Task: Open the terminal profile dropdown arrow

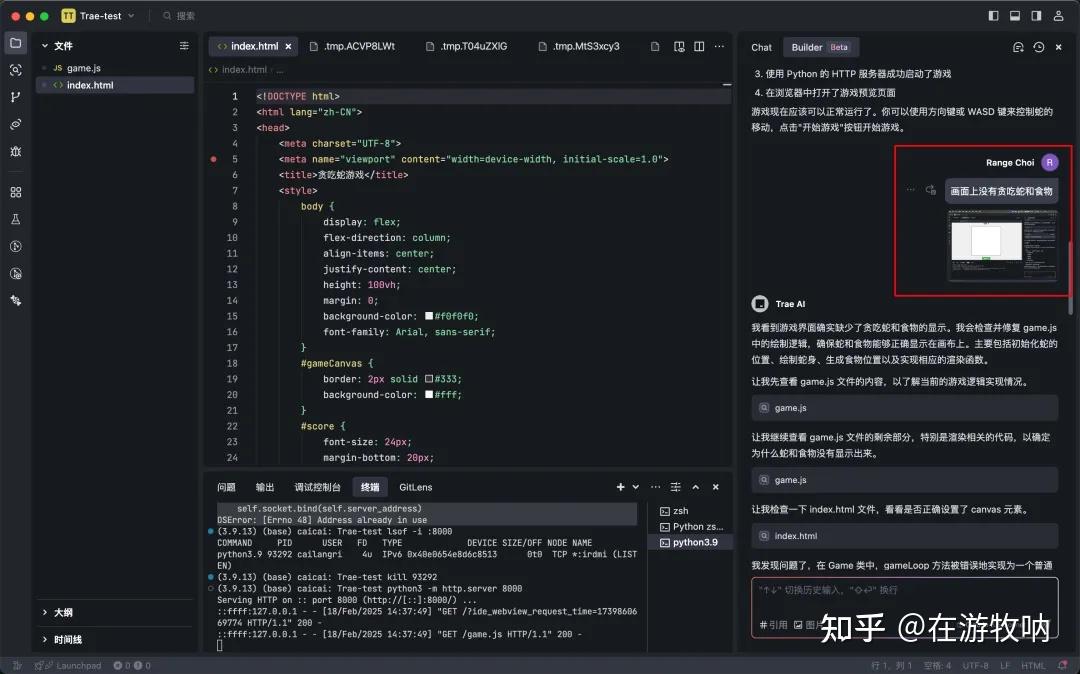Action: coord(635,487)
